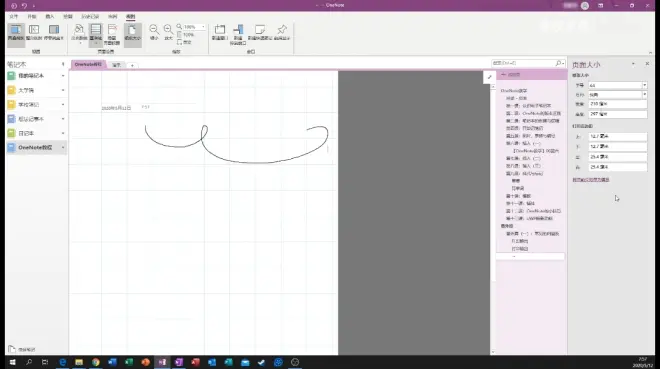Image resolution: width=660 pixels, height=369 pixels.
Task: Click the Zoom In magnifier
Action: coord(168,32)
